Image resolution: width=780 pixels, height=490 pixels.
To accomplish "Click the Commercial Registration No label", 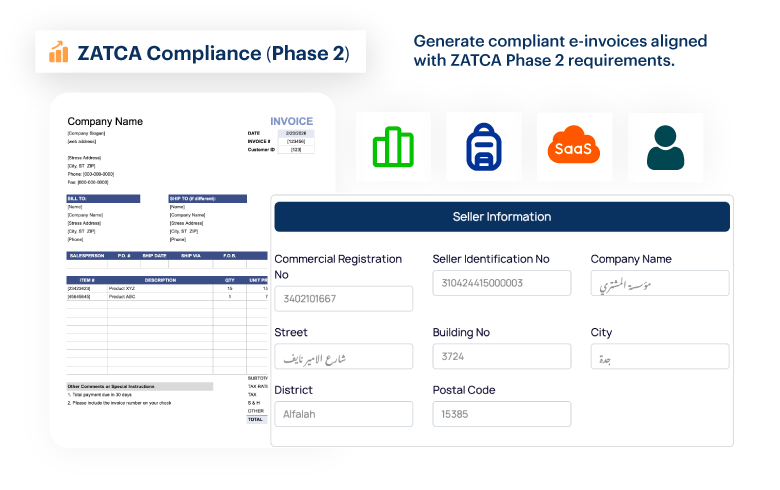I will 338,267.
